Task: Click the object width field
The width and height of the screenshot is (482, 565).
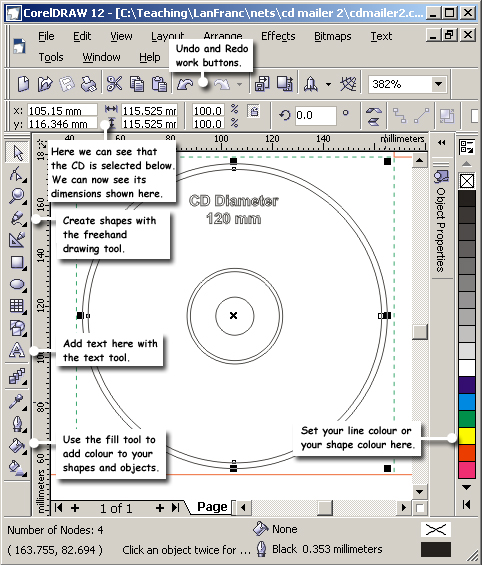Action: (149, 110)
